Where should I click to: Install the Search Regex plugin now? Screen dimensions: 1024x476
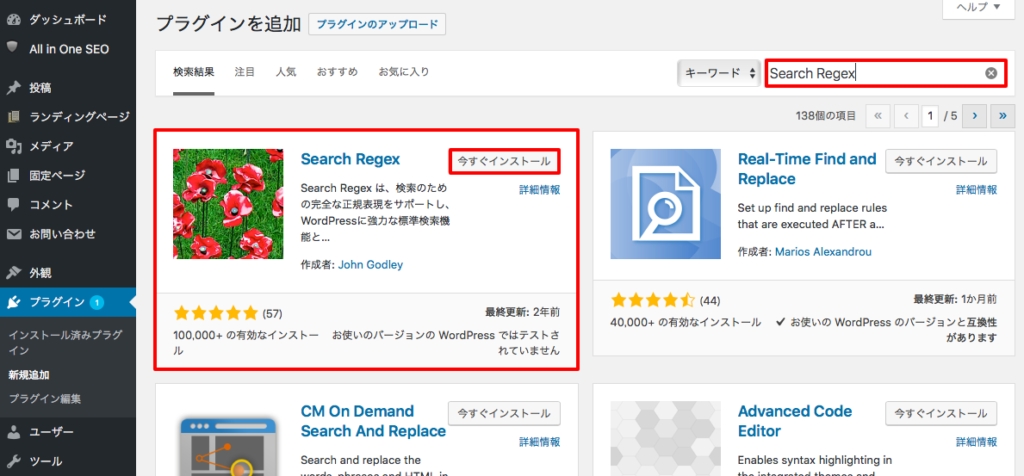(x=504, y=161)
